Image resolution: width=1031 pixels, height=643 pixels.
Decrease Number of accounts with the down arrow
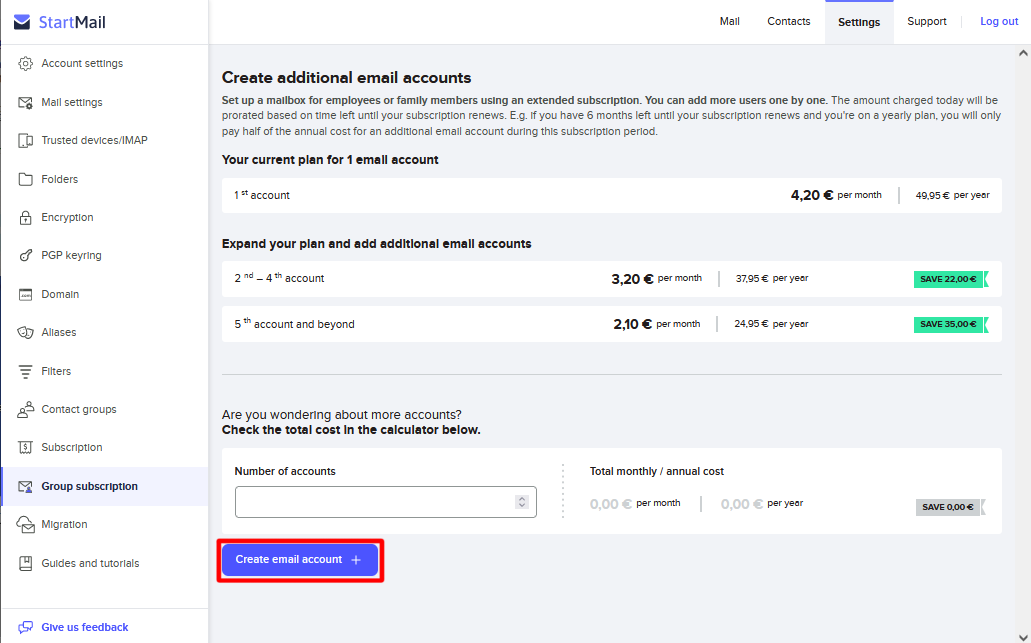coord(521,506)
